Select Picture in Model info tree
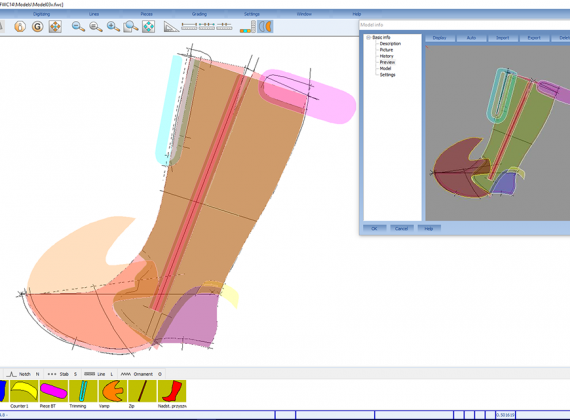This screenshot has width=570, height=420. (x=386, y=50)
